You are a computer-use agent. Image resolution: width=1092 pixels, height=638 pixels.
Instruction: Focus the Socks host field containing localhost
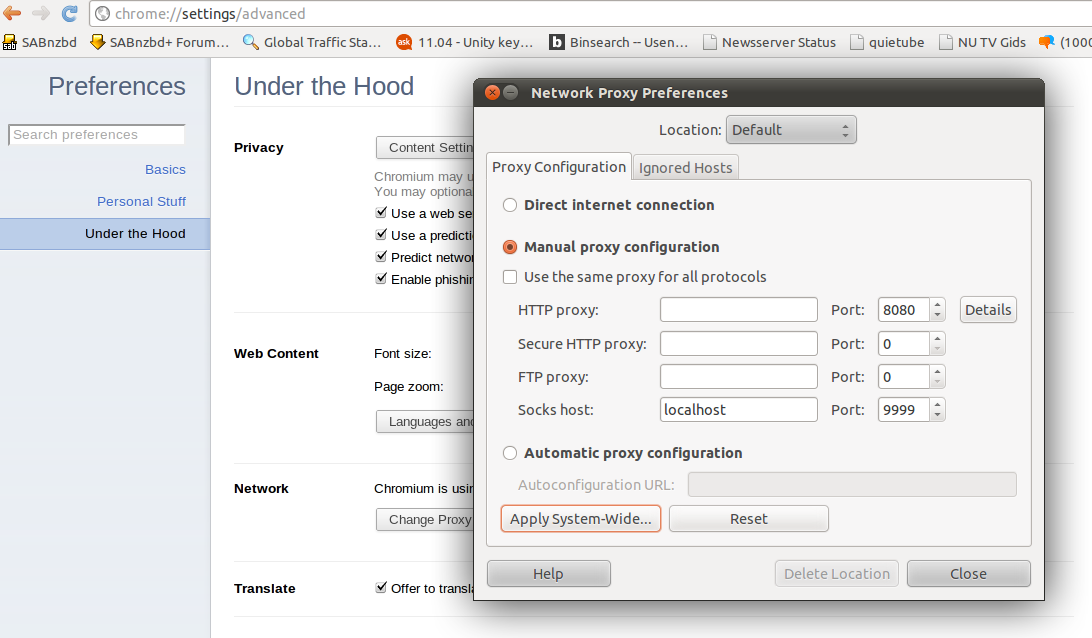(739, 410)
